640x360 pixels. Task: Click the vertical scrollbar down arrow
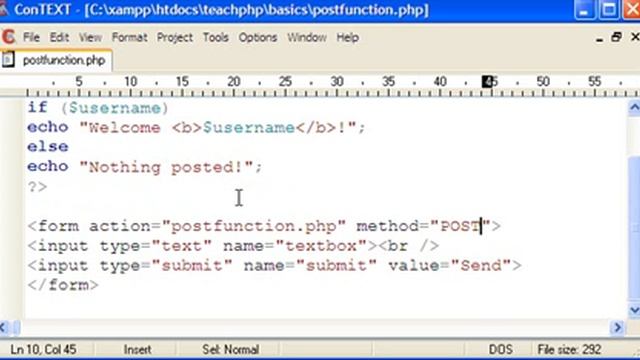tap(634, 310)
